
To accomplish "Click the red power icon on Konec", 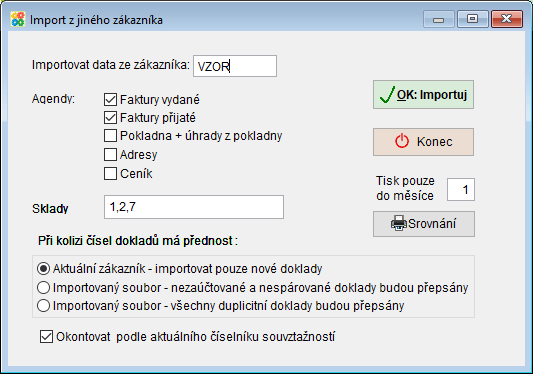I will tap(402, 141).
